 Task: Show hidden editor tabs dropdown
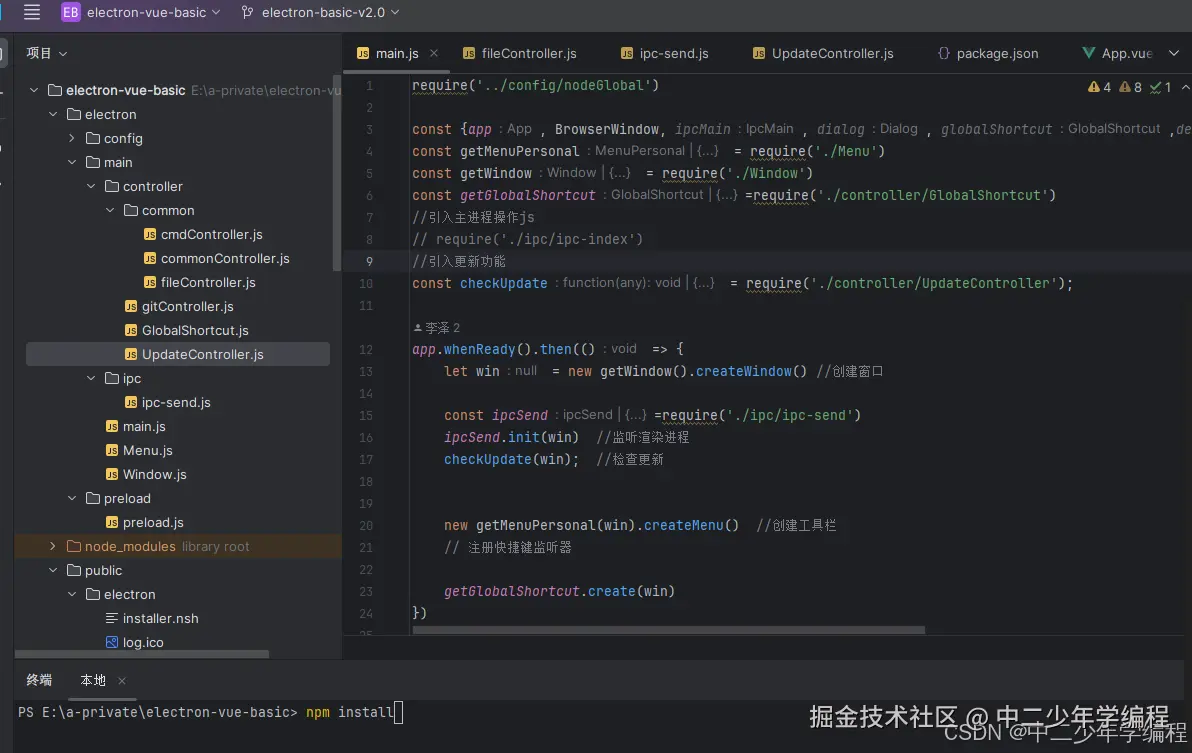point(1174,53)
